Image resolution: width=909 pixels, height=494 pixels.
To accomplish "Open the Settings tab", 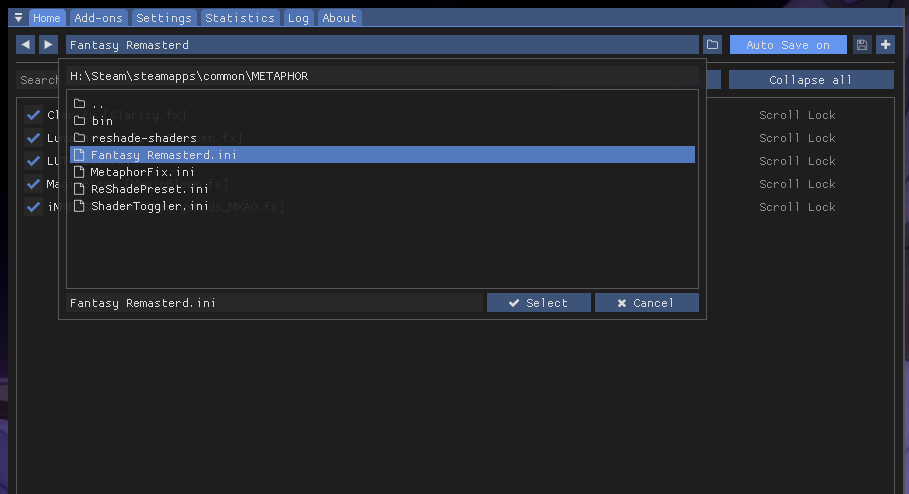I will point(164,18).
